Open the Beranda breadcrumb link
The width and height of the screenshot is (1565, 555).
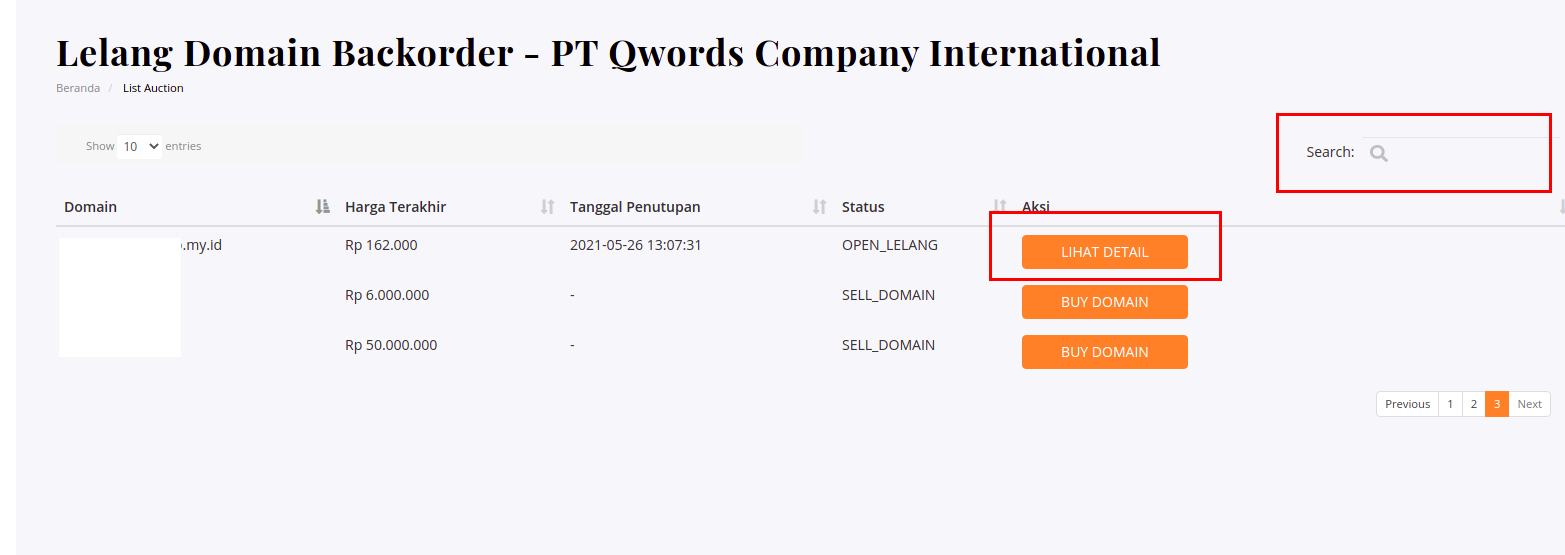pos(78,88)
